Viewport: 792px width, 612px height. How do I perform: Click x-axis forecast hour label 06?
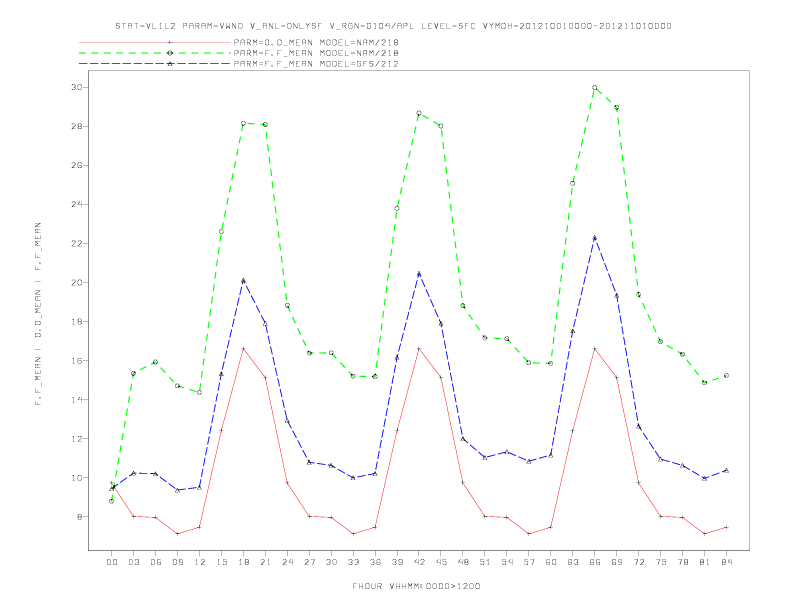(x=156, y=562)
